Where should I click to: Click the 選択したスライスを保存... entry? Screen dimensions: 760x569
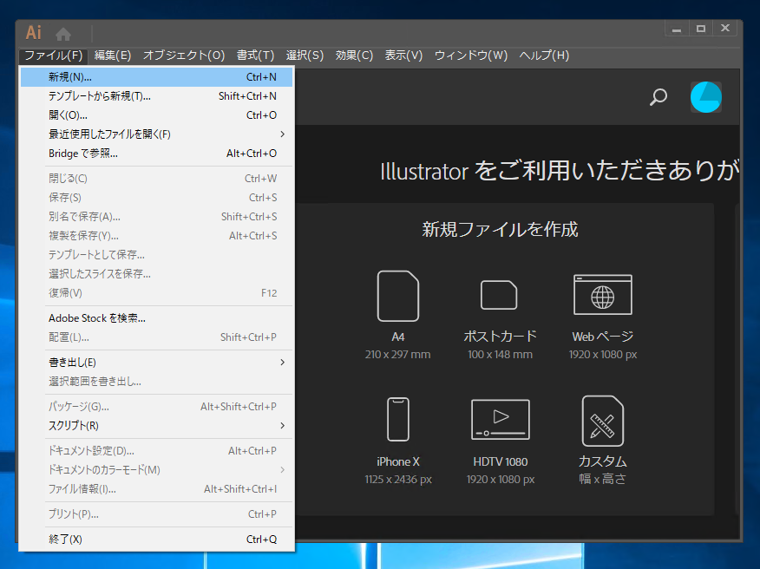pos(157,274)
